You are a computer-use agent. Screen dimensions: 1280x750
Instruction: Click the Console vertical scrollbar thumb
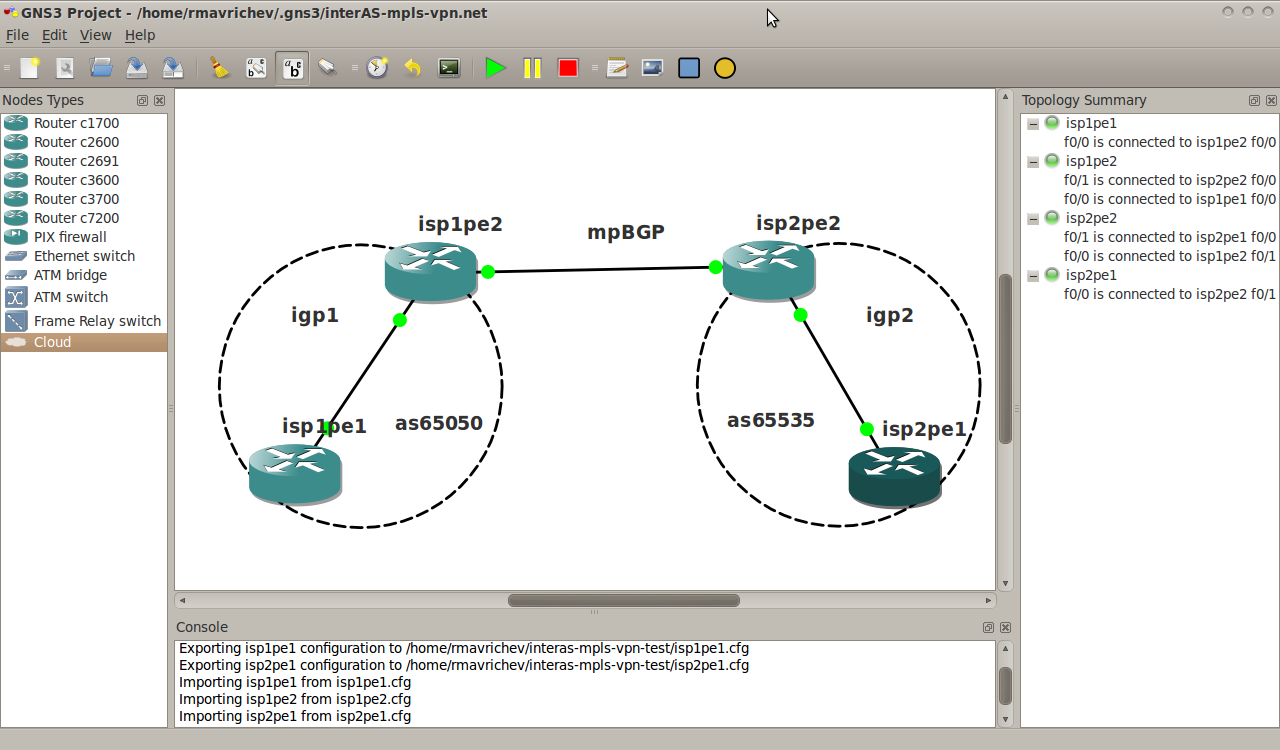[1006, 686]
